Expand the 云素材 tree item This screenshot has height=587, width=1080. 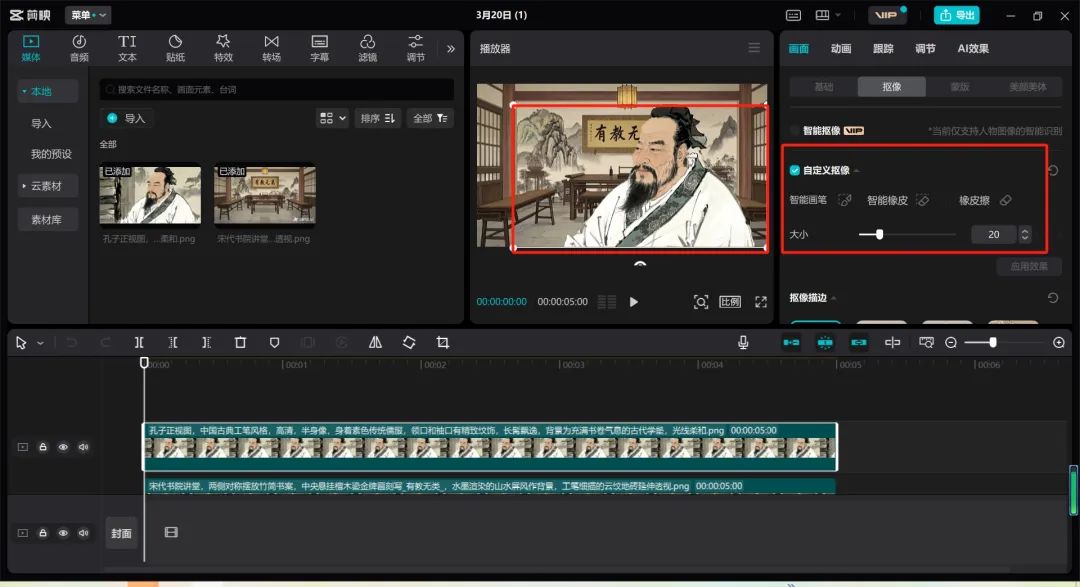(24, 186)
